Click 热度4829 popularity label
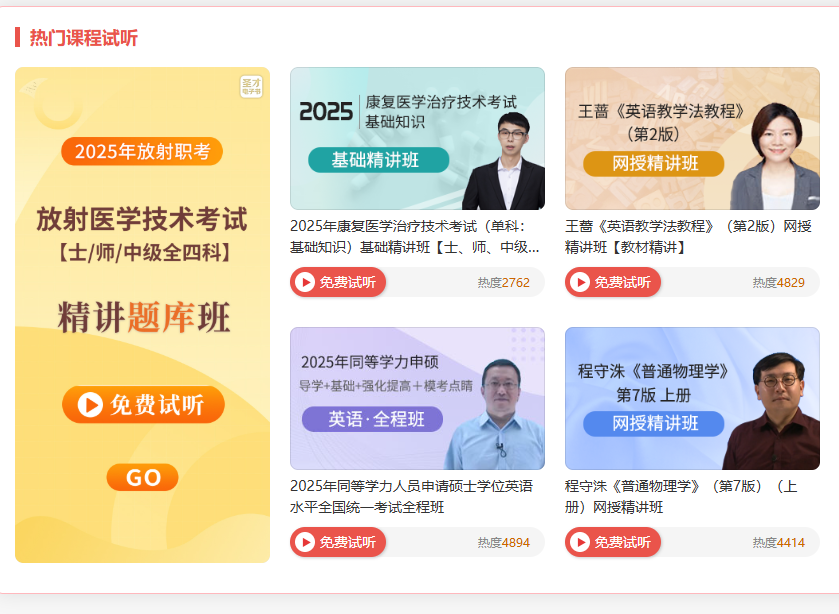 tap(778, 283)
